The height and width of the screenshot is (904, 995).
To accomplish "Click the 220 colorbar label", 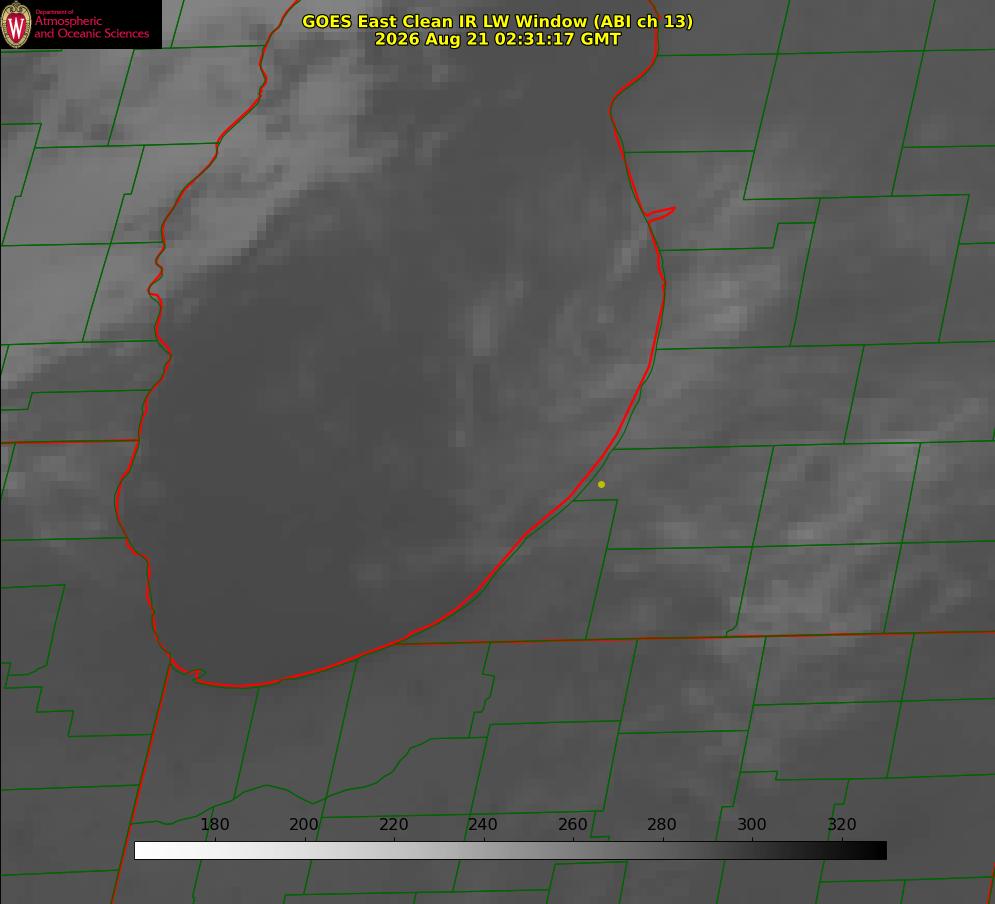I will (x=393, y=824).
